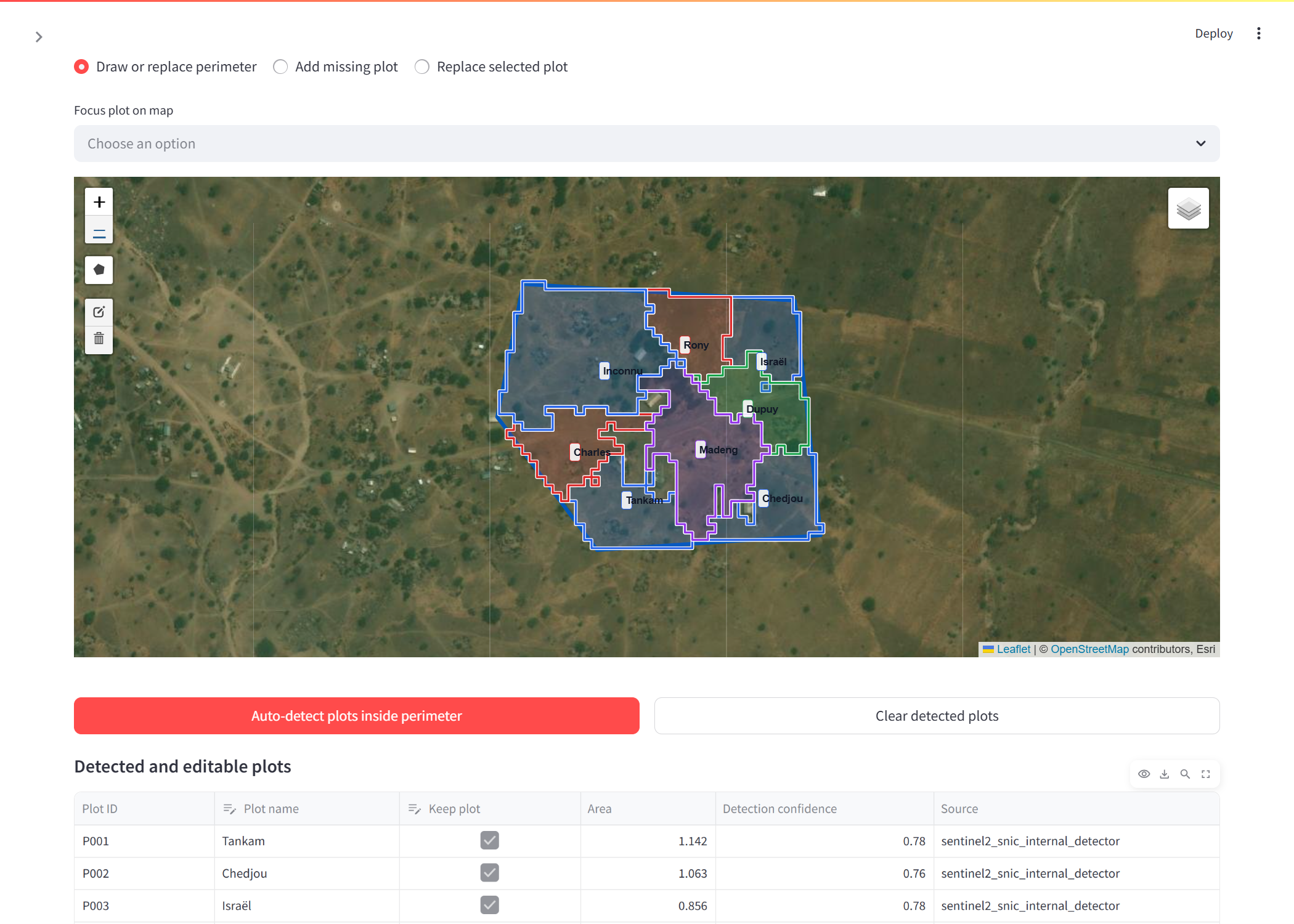Search within the plots table
Image resolution: width=1294 pixels, height=924 pixels.
tap(1184, 774)
